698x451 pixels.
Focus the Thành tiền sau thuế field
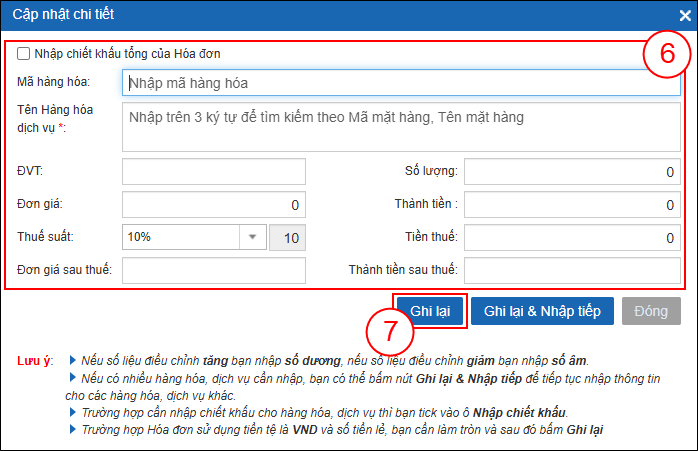pos(572,271)
